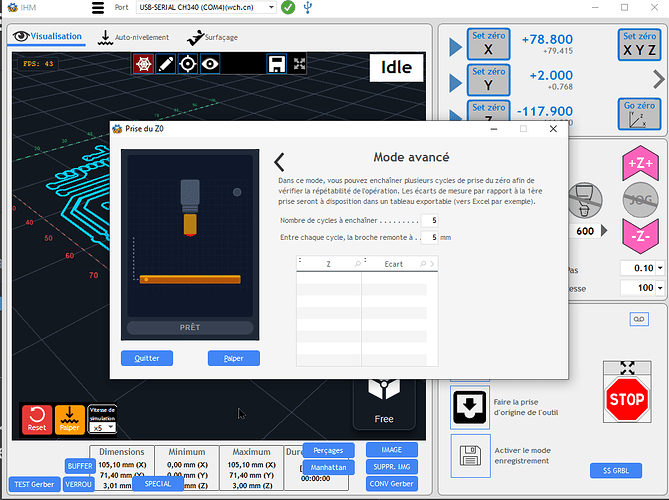Click the TEST Gerber button

34,484
